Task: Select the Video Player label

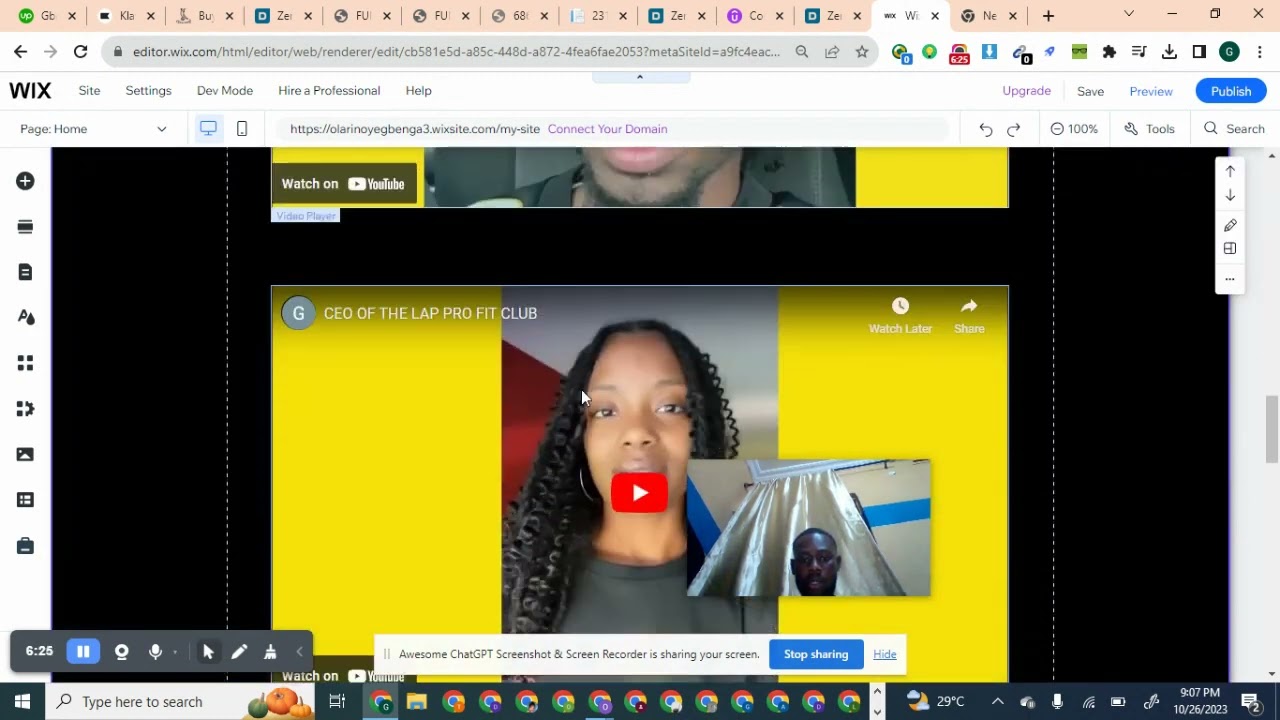Action: [306, 216]
